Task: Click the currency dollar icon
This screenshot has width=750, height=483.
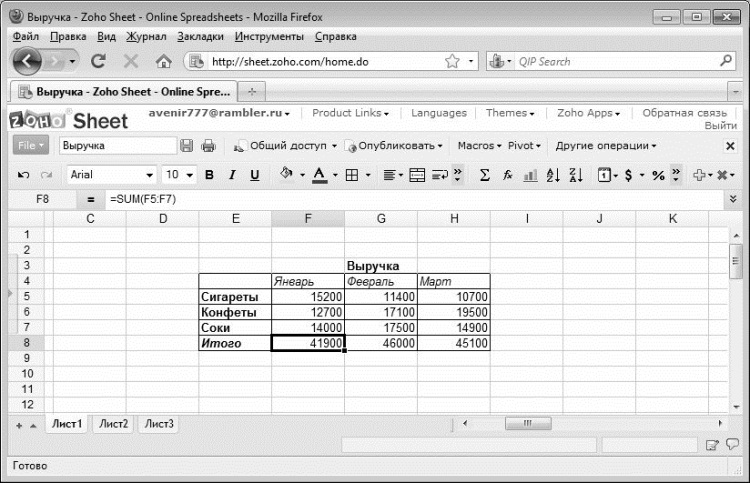Action: [629, 175]
